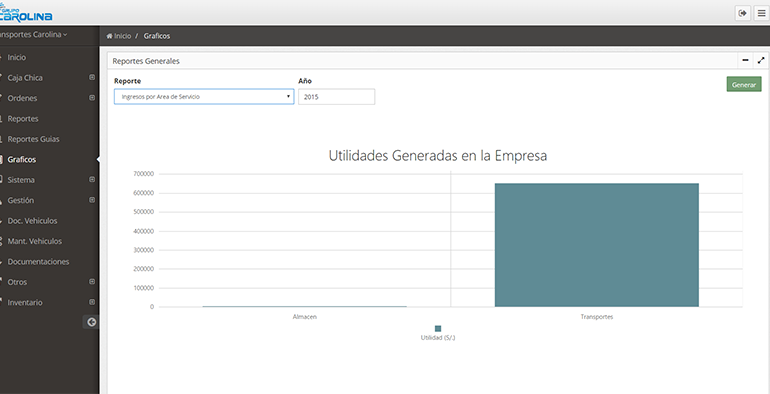Expand Reportes Generales panel to fullscreen
Viewport: 770px width, 394px height.
point(761,60)
